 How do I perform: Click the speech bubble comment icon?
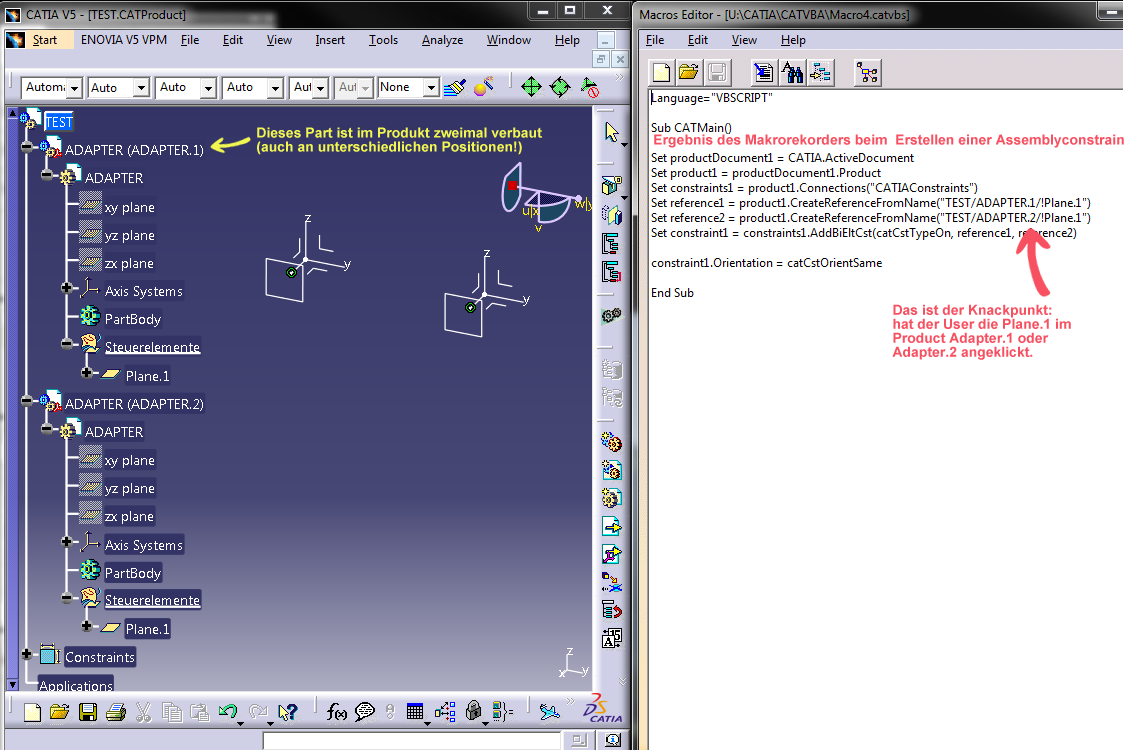(365, 712)
